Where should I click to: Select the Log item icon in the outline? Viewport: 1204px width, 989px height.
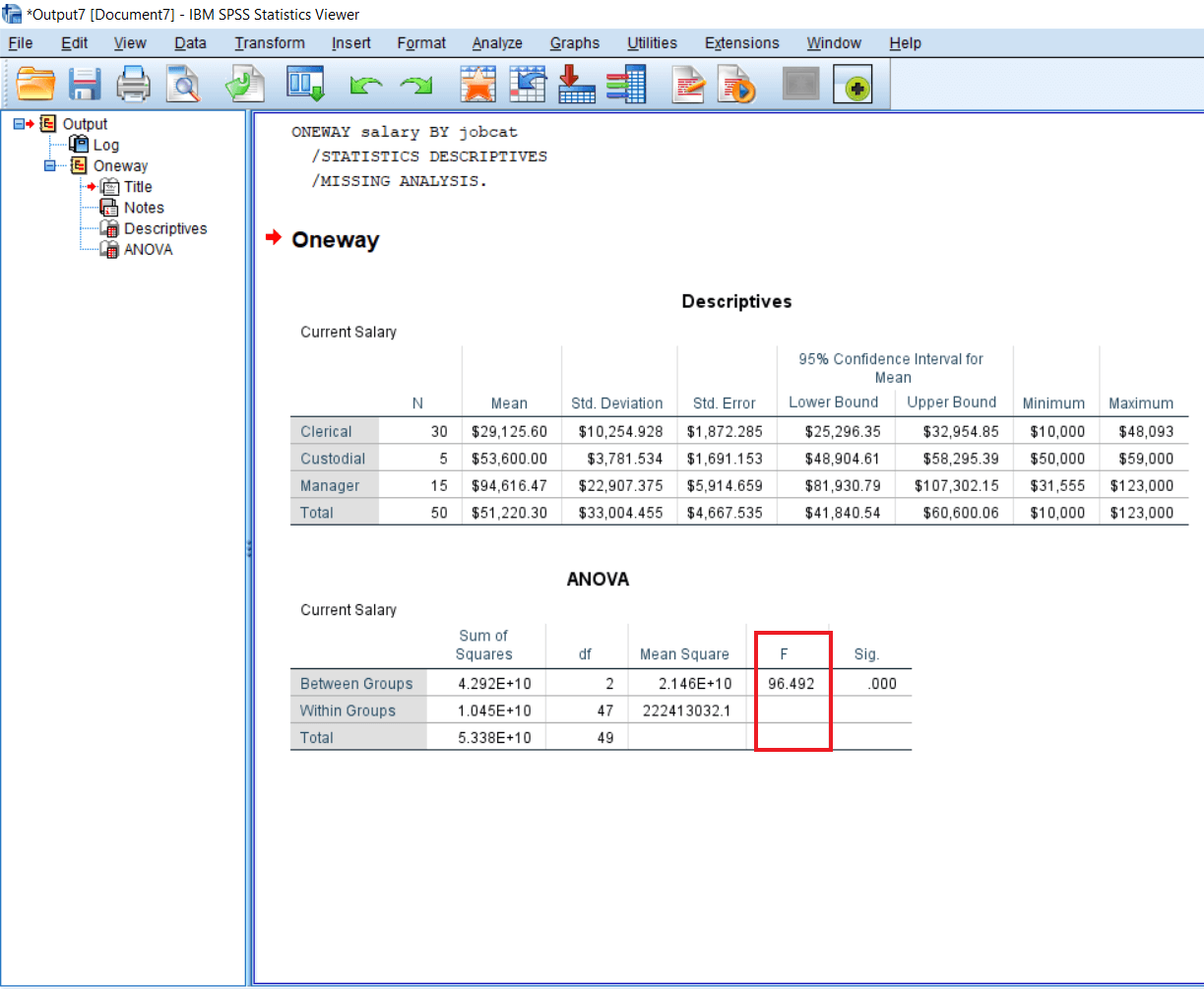click(79, 145)
